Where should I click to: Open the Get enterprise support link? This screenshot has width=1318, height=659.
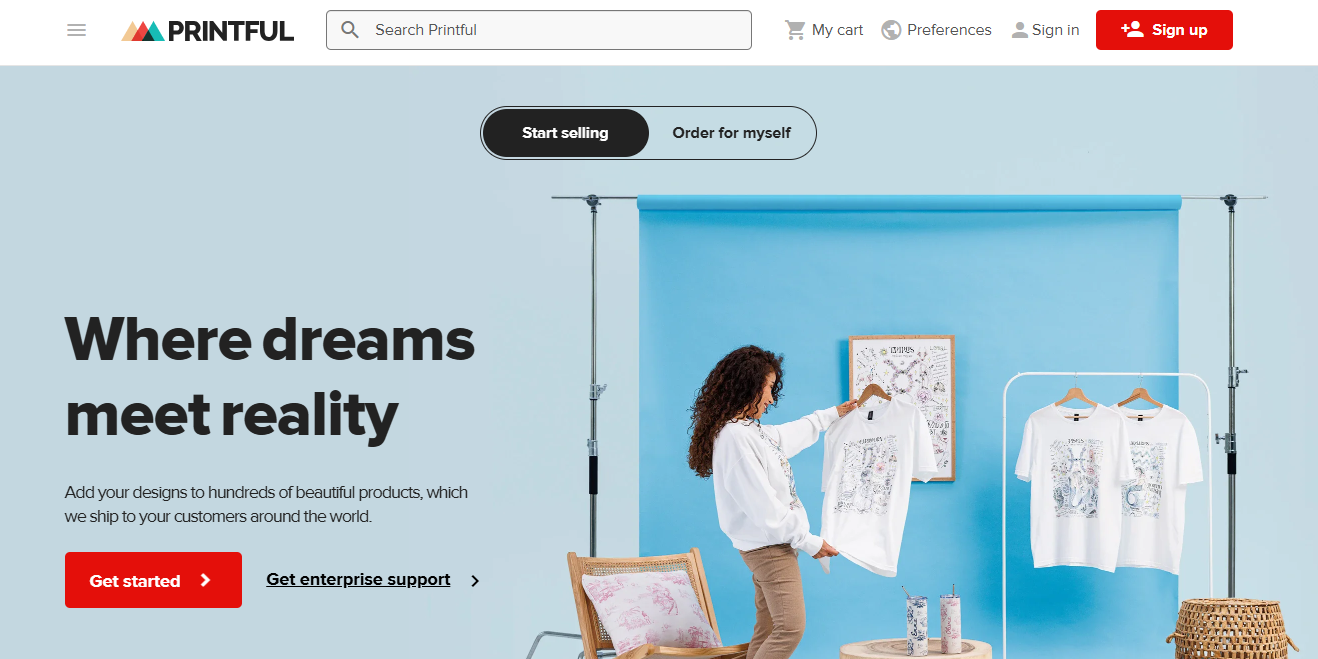click(x=358, y=580)
